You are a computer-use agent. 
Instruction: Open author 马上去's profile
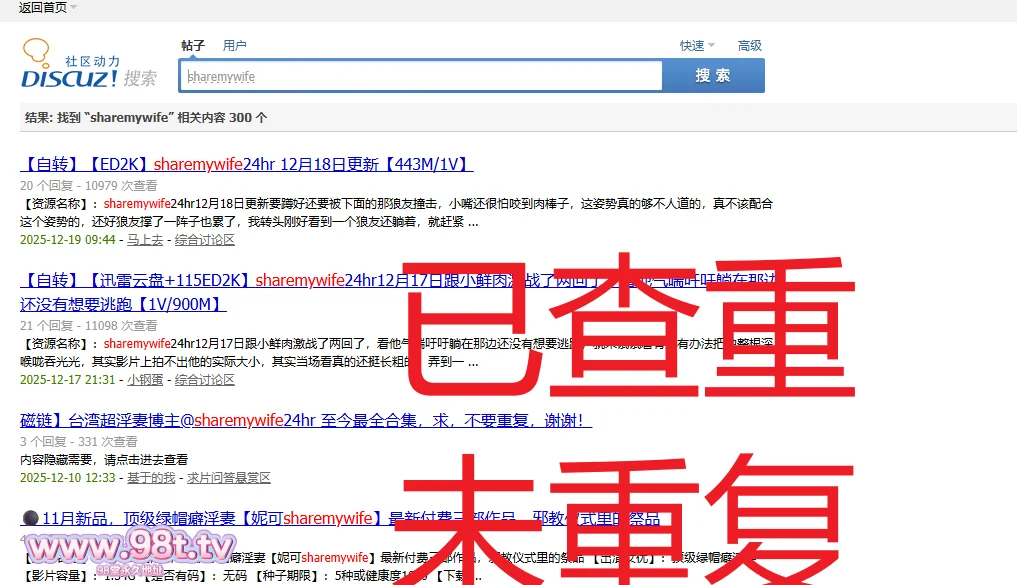point(144,240)
